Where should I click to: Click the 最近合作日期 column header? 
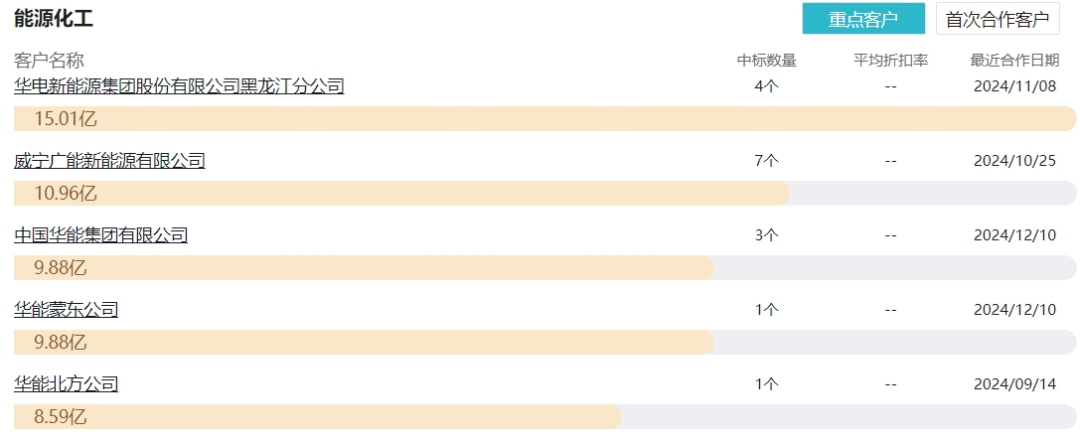point(1014,60)
